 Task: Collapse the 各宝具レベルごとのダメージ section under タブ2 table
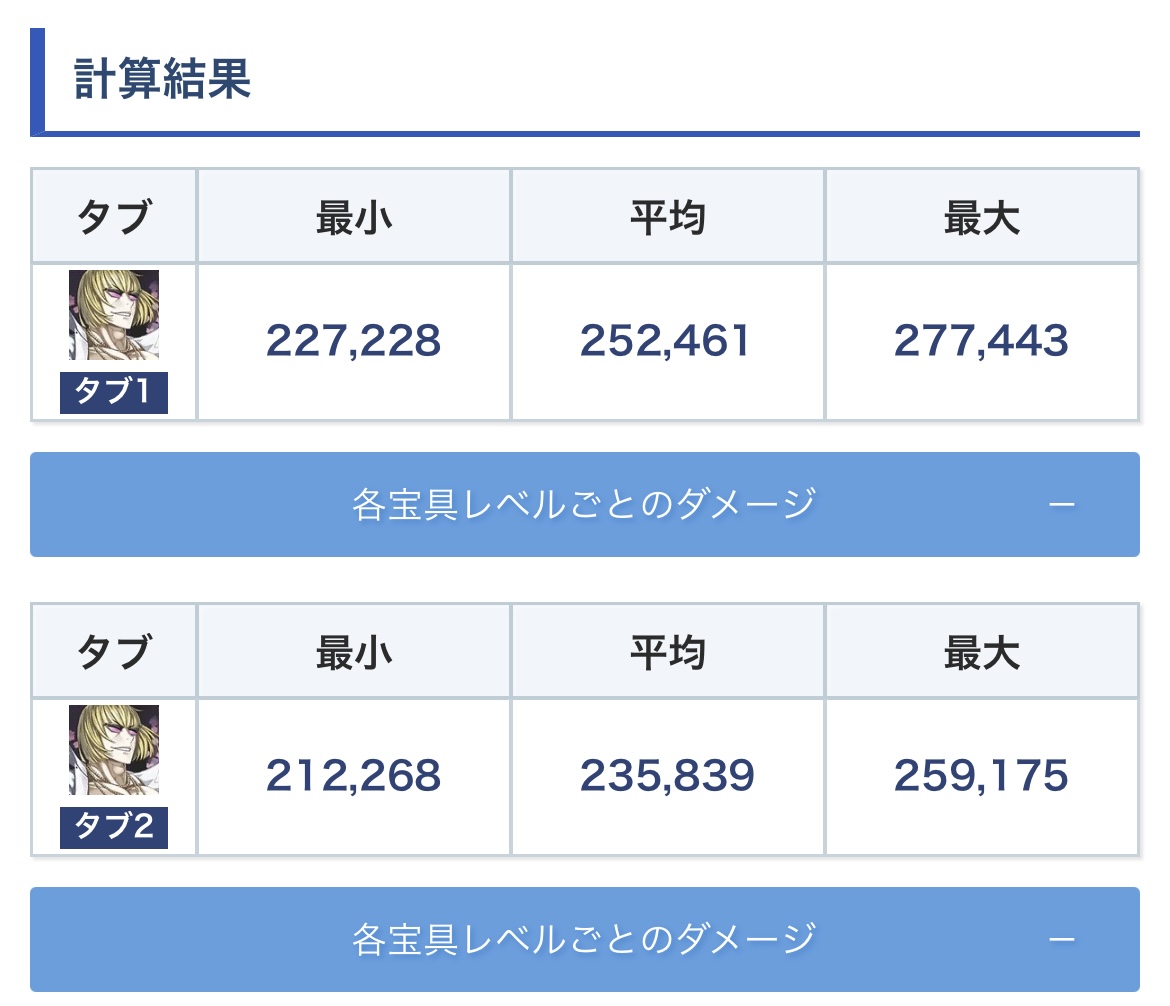pyautogui.click(x=585, y=940)
